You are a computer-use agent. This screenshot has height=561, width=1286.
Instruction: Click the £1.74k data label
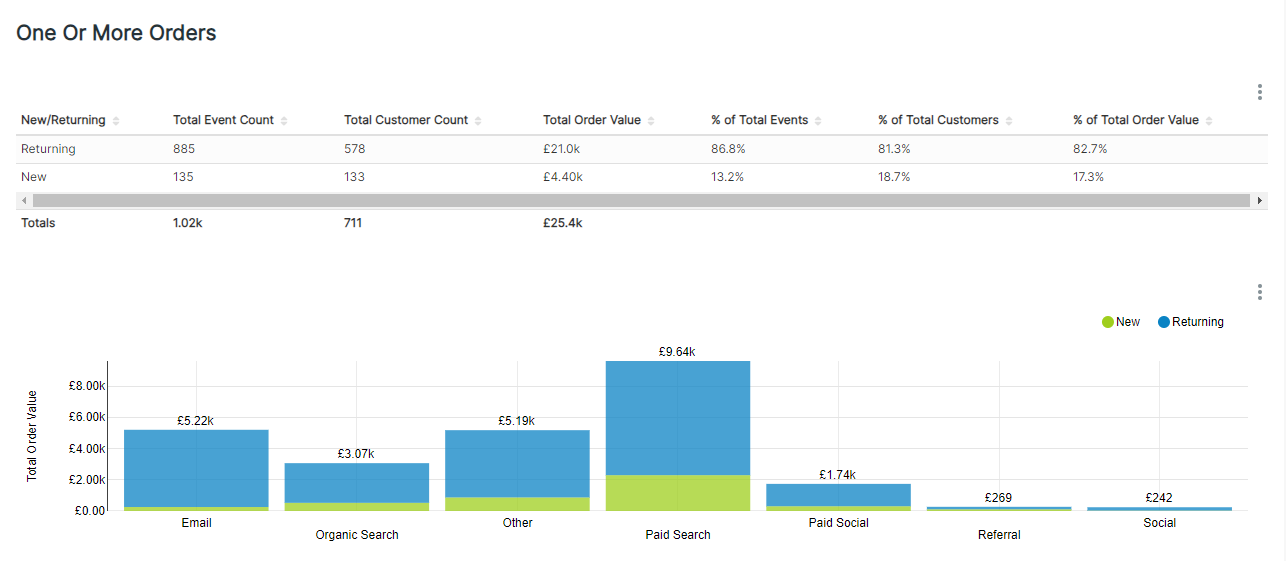[x=838, y=475]
